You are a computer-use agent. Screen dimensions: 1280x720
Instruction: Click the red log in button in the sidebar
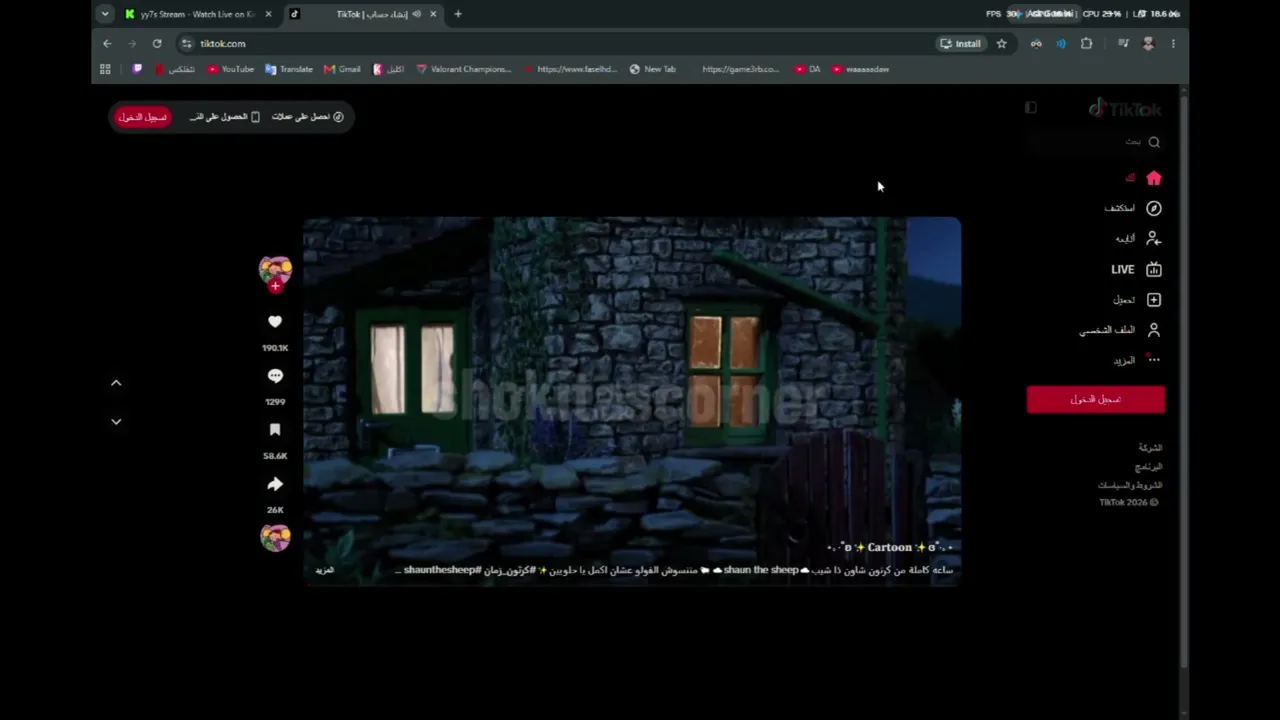point(1096,399)
